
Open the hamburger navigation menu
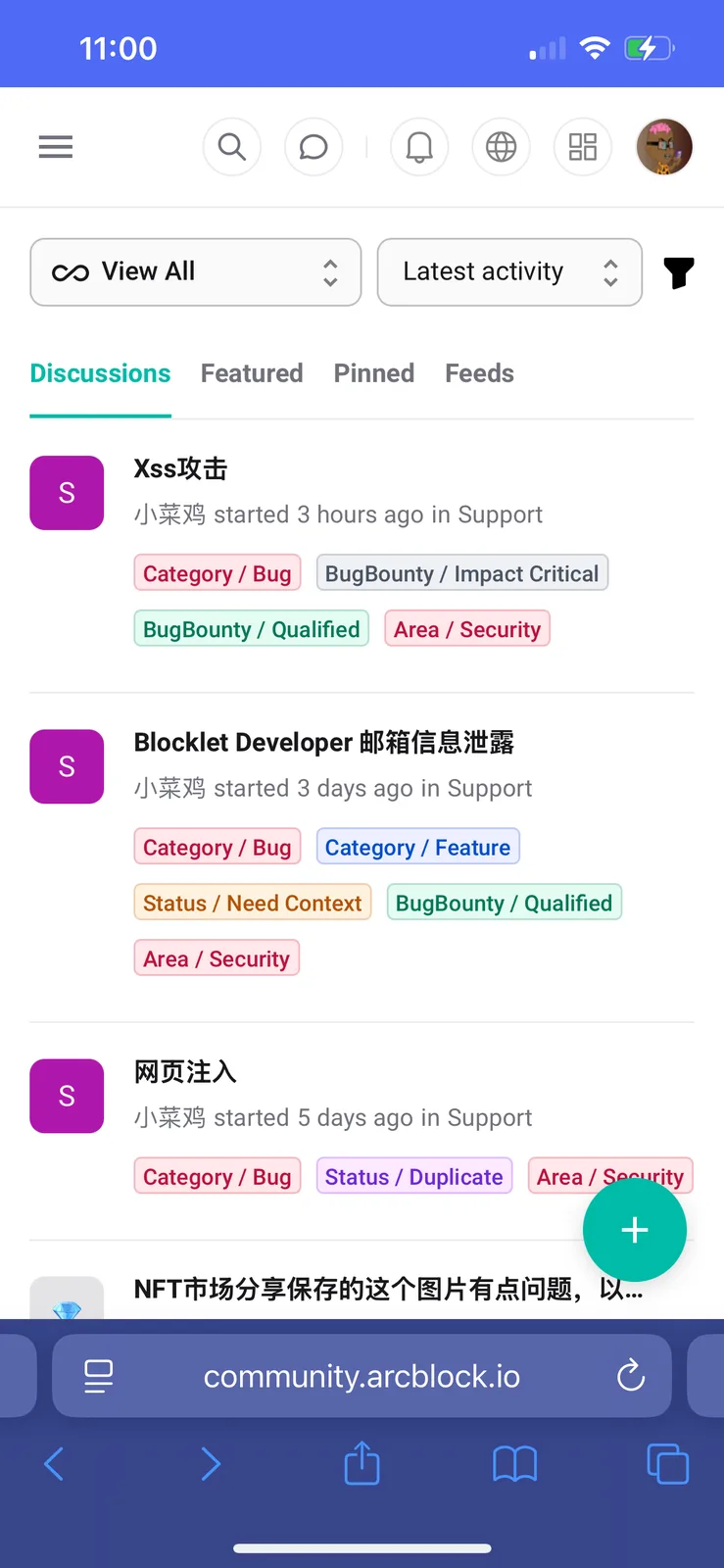tap(56, 147)
